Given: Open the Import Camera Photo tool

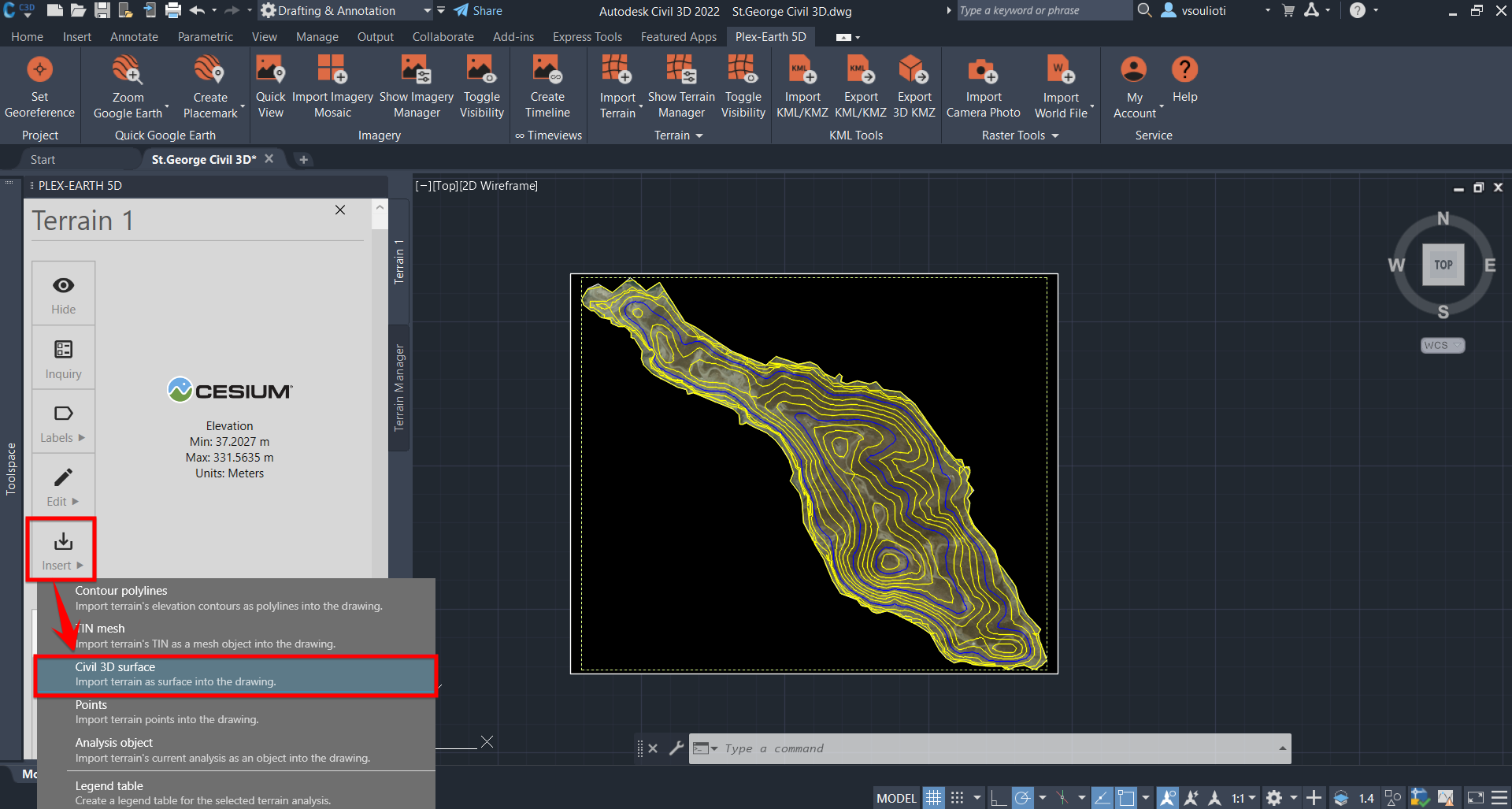Looking at the screenshot, I should point(983,87).
